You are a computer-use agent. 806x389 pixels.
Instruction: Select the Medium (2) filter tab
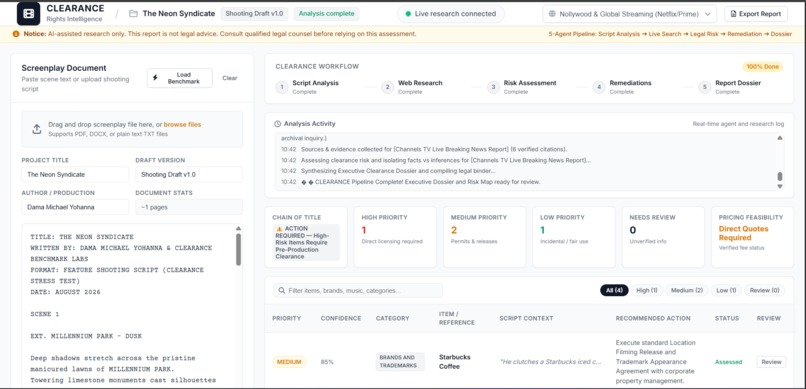pos(686,290)
